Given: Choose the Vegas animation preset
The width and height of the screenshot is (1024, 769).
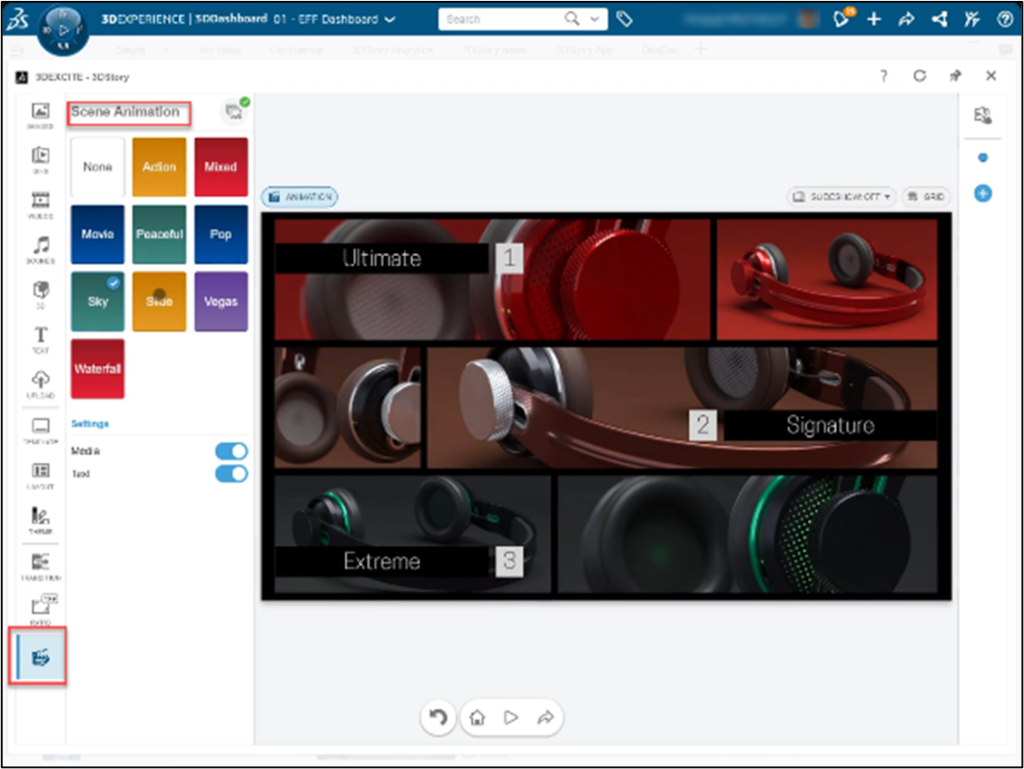Looking at the screenshot, I should pyautogui.click(x=221, y=301).
